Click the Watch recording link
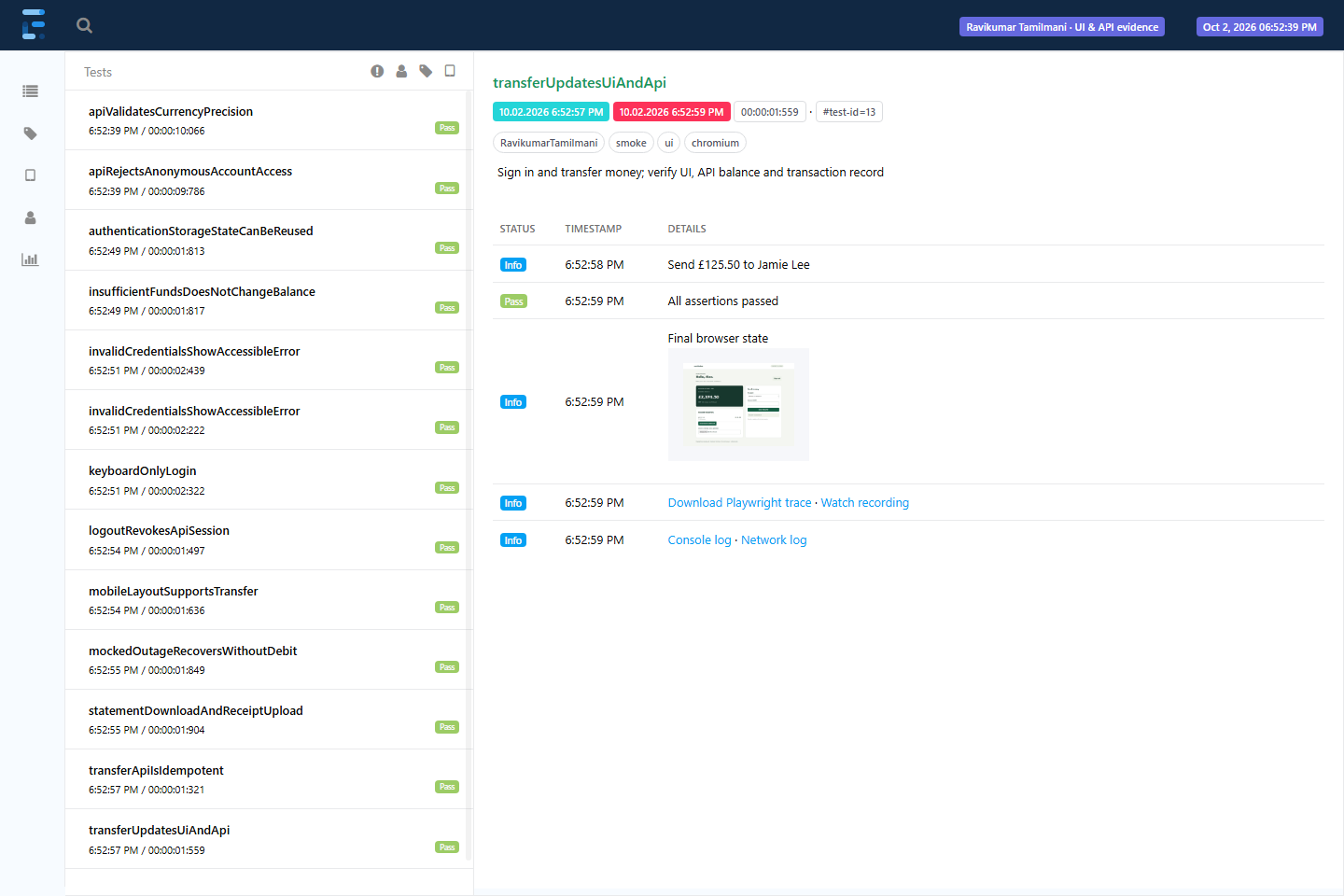1344x896 pixels. (x=864, y=503)
